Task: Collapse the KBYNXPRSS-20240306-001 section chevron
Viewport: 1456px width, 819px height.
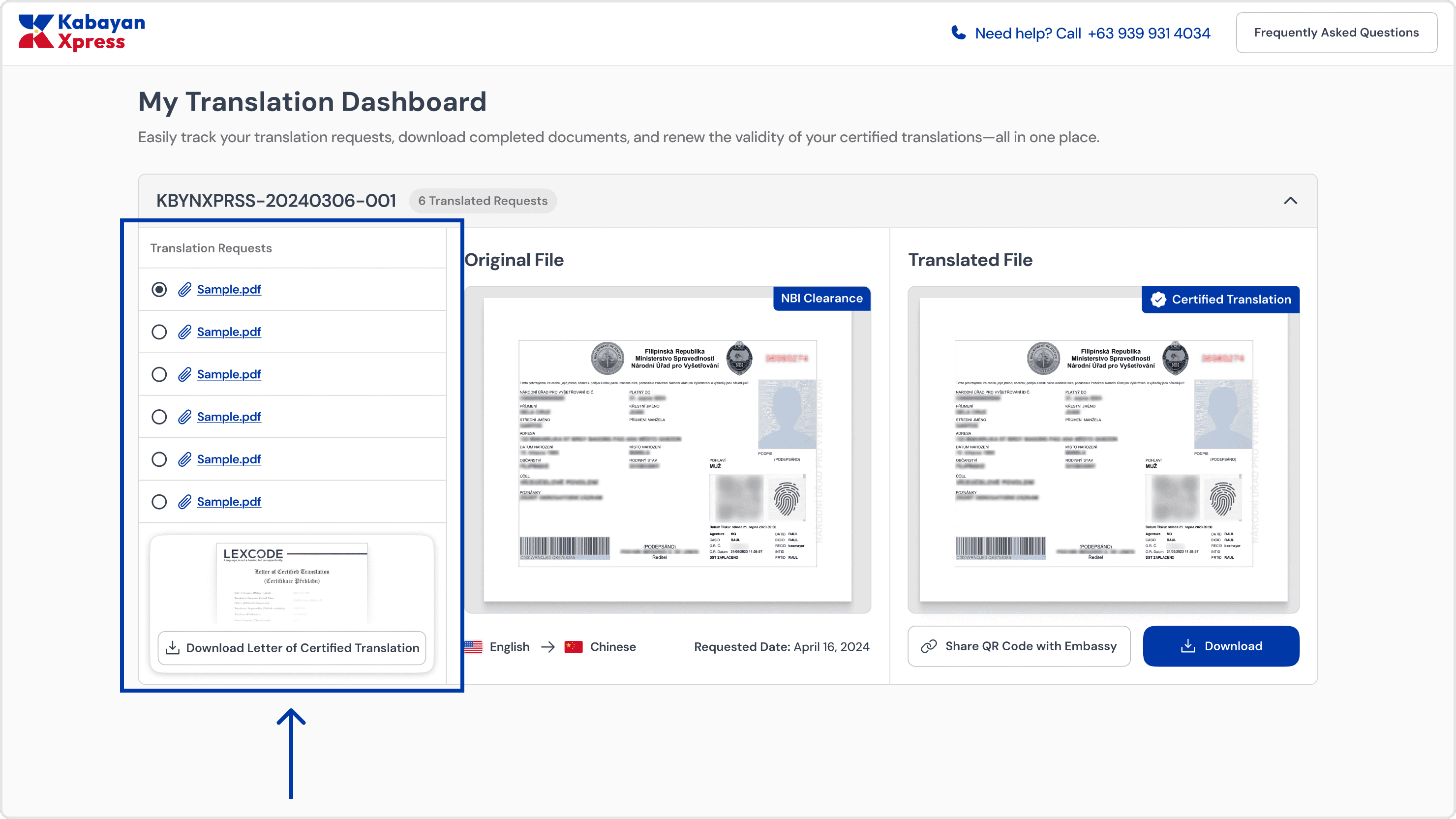Action: [1290, 201]
